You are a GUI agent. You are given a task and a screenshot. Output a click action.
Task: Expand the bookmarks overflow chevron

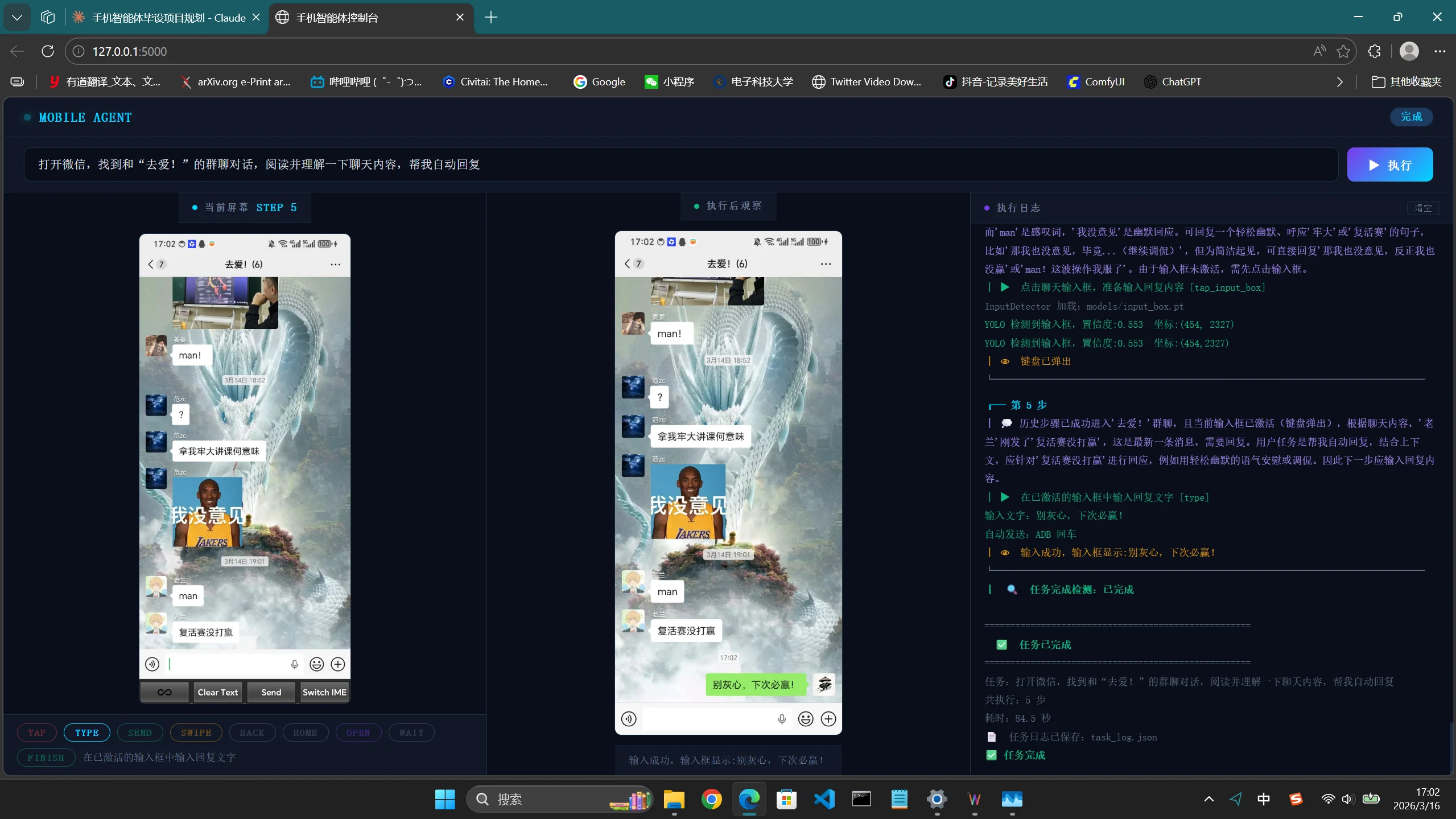point(1339,82)
